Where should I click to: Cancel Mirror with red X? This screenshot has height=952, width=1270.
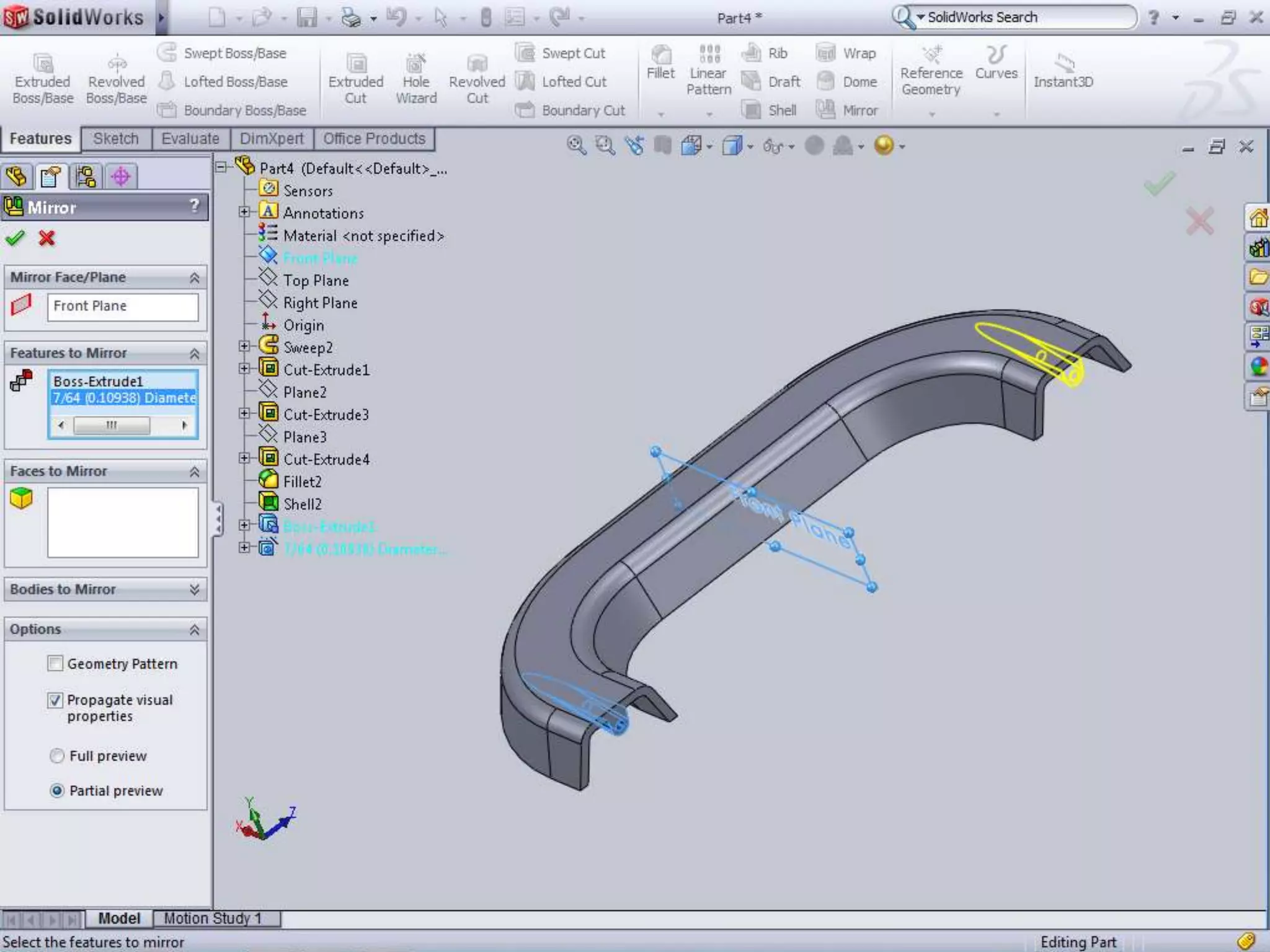click(47, 238)
